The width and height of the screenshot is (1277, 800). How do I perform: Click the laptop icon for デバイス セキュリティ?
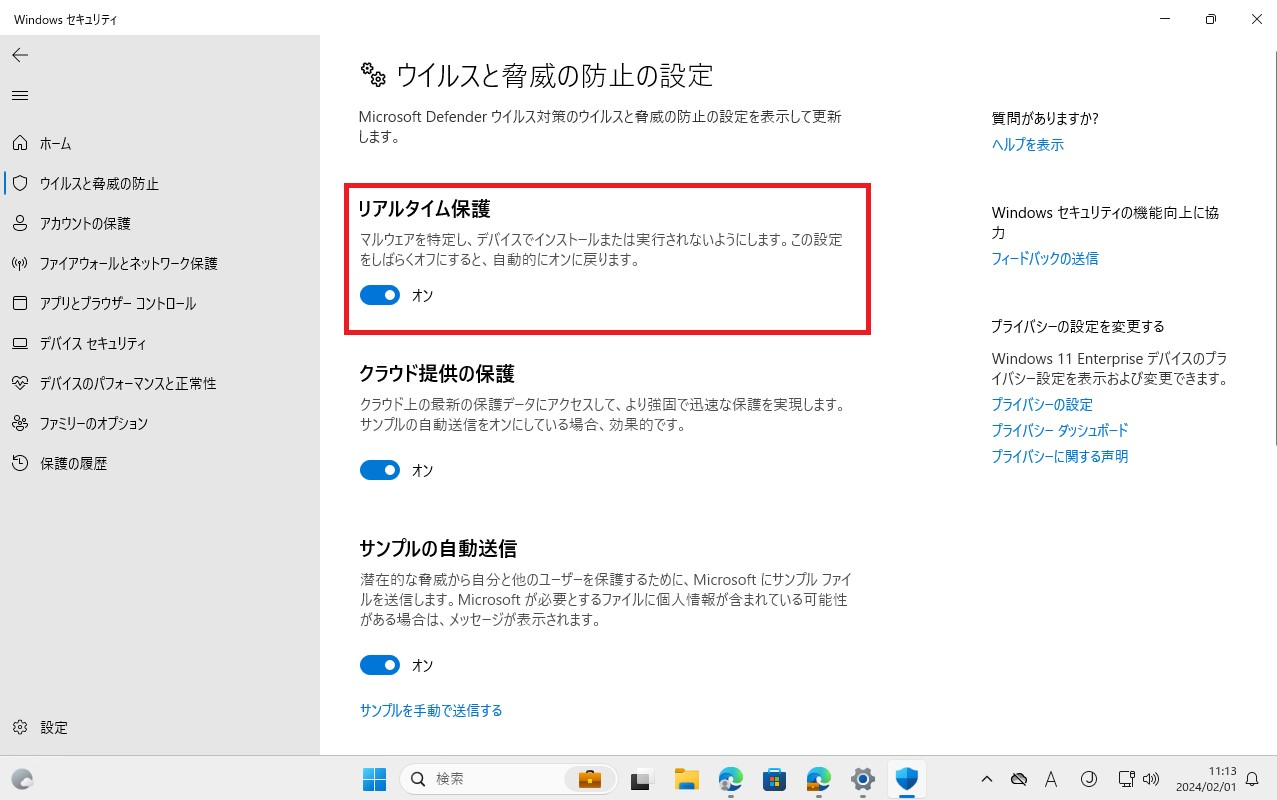[20, 343]
